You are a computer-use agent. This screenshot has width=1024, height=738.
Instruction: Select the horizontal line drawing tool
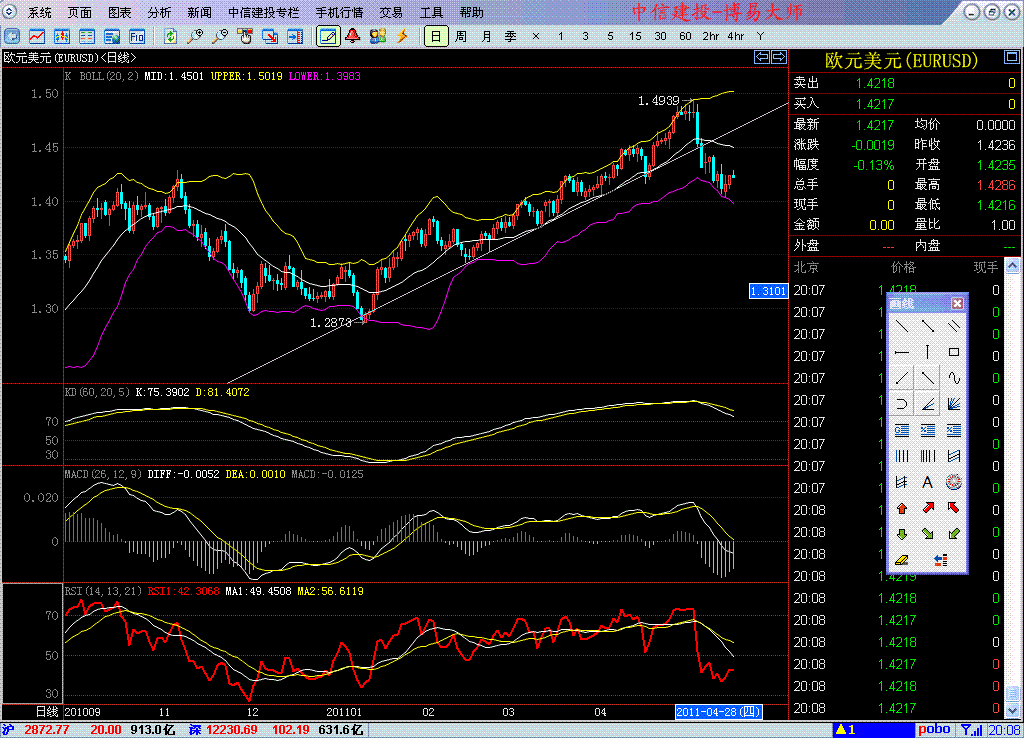(x=902, y=352)
